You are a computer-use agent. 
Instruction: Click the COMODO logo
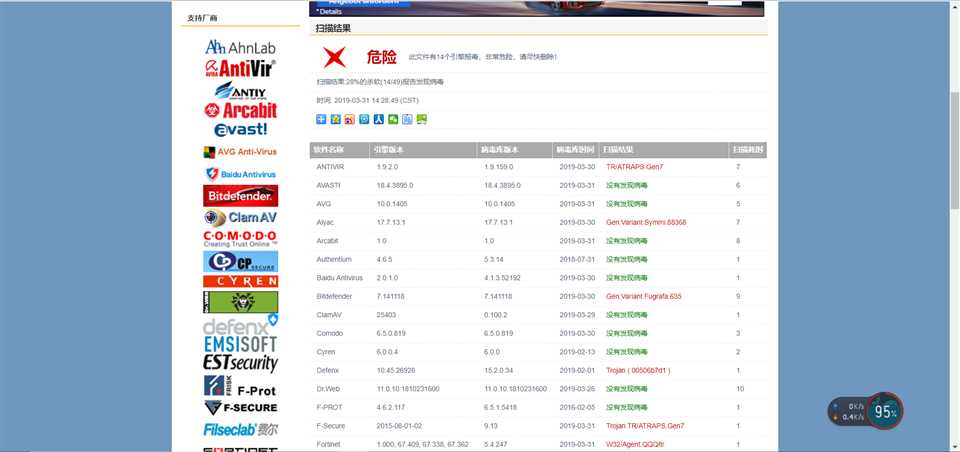tap(240, 239)
